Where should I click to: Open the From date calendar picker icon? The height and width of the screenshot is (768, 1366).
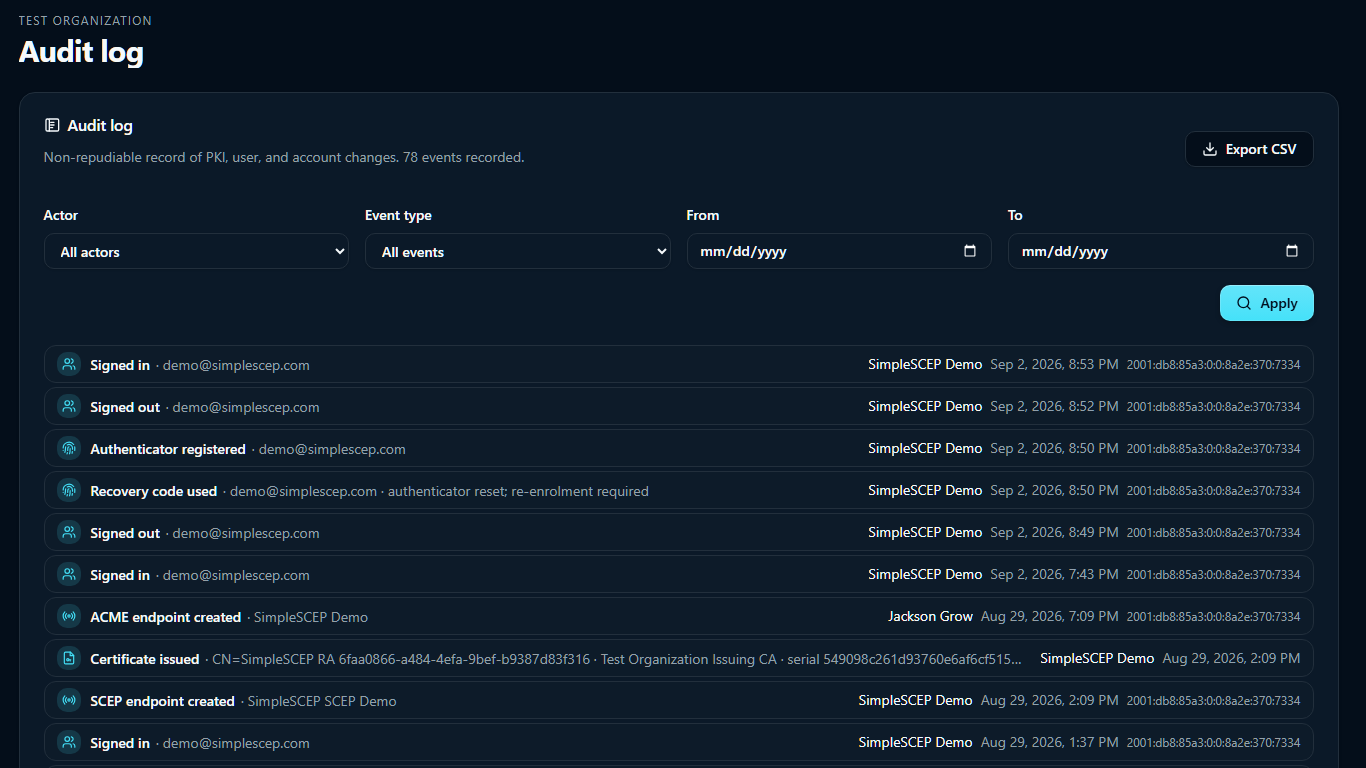970,251
